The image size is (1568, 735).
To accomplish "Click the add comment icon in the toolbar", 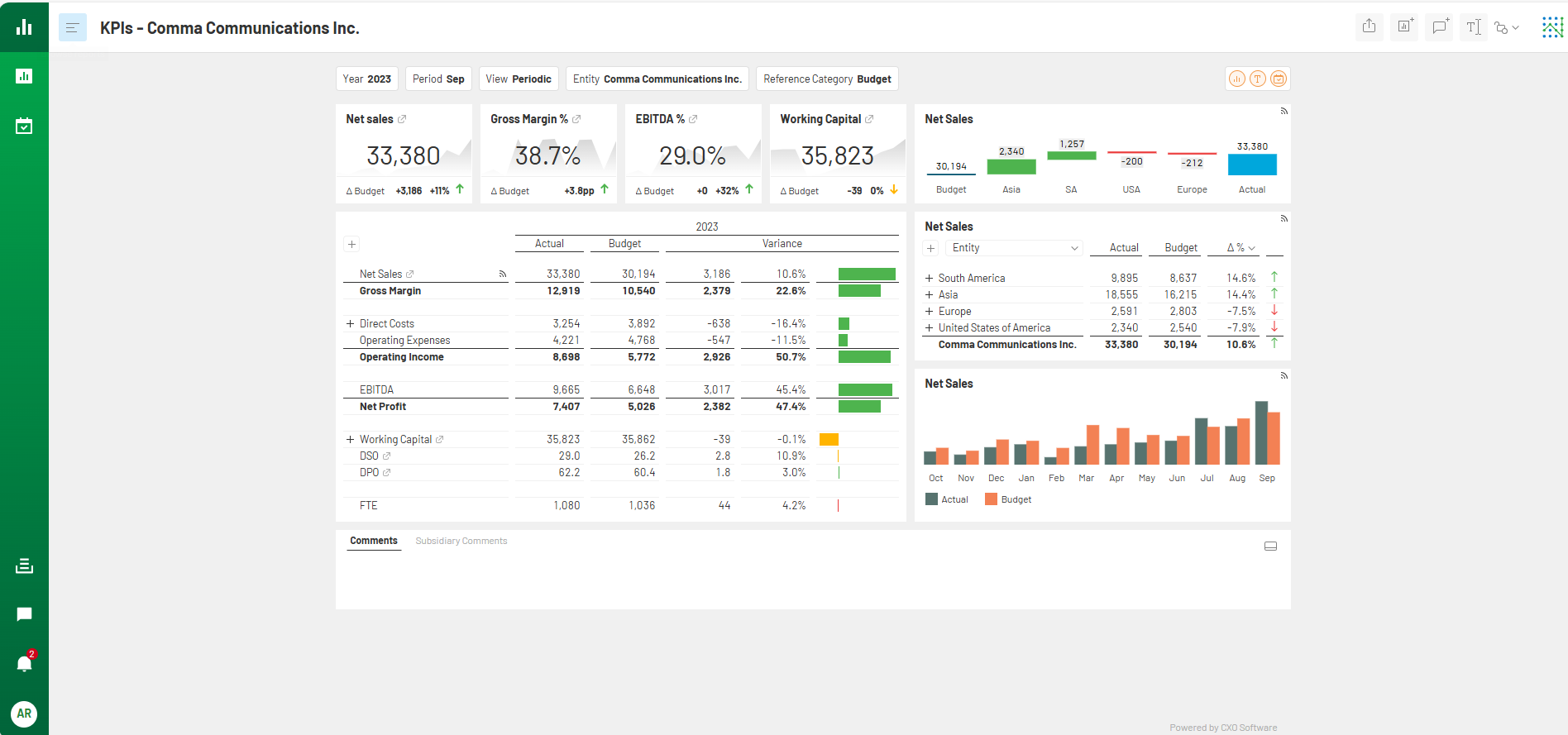I will click(1439, 26).
